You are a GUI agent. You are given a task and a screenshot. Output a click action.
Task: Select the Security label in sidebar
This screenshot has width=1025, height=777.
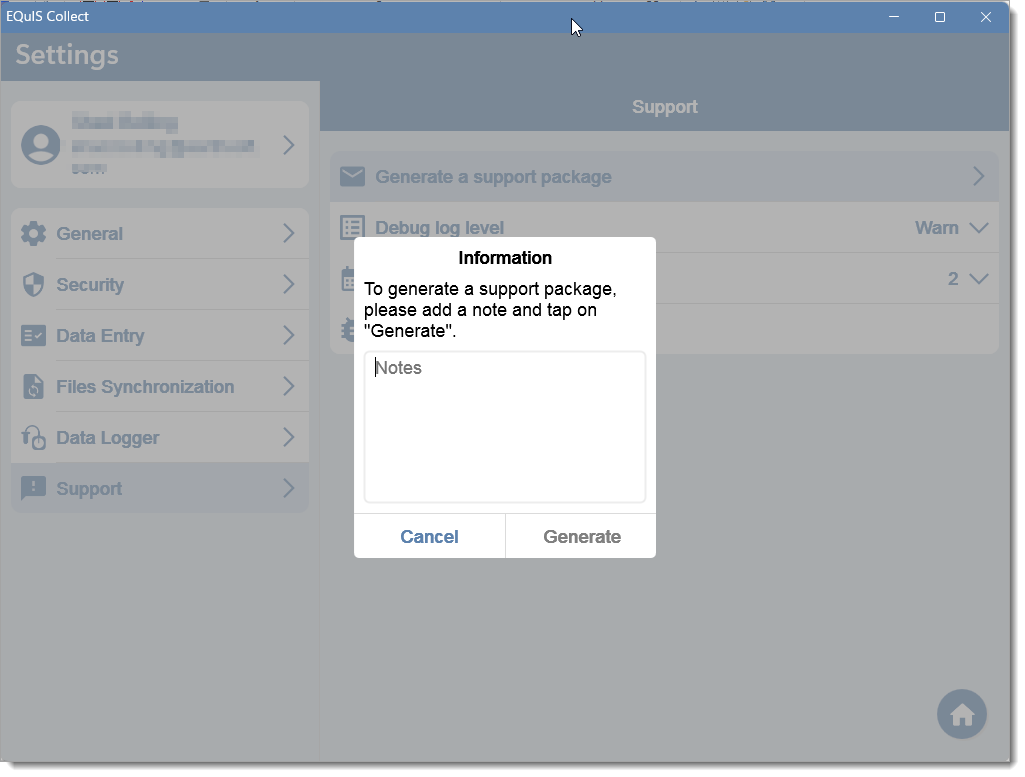click(90, 285)
